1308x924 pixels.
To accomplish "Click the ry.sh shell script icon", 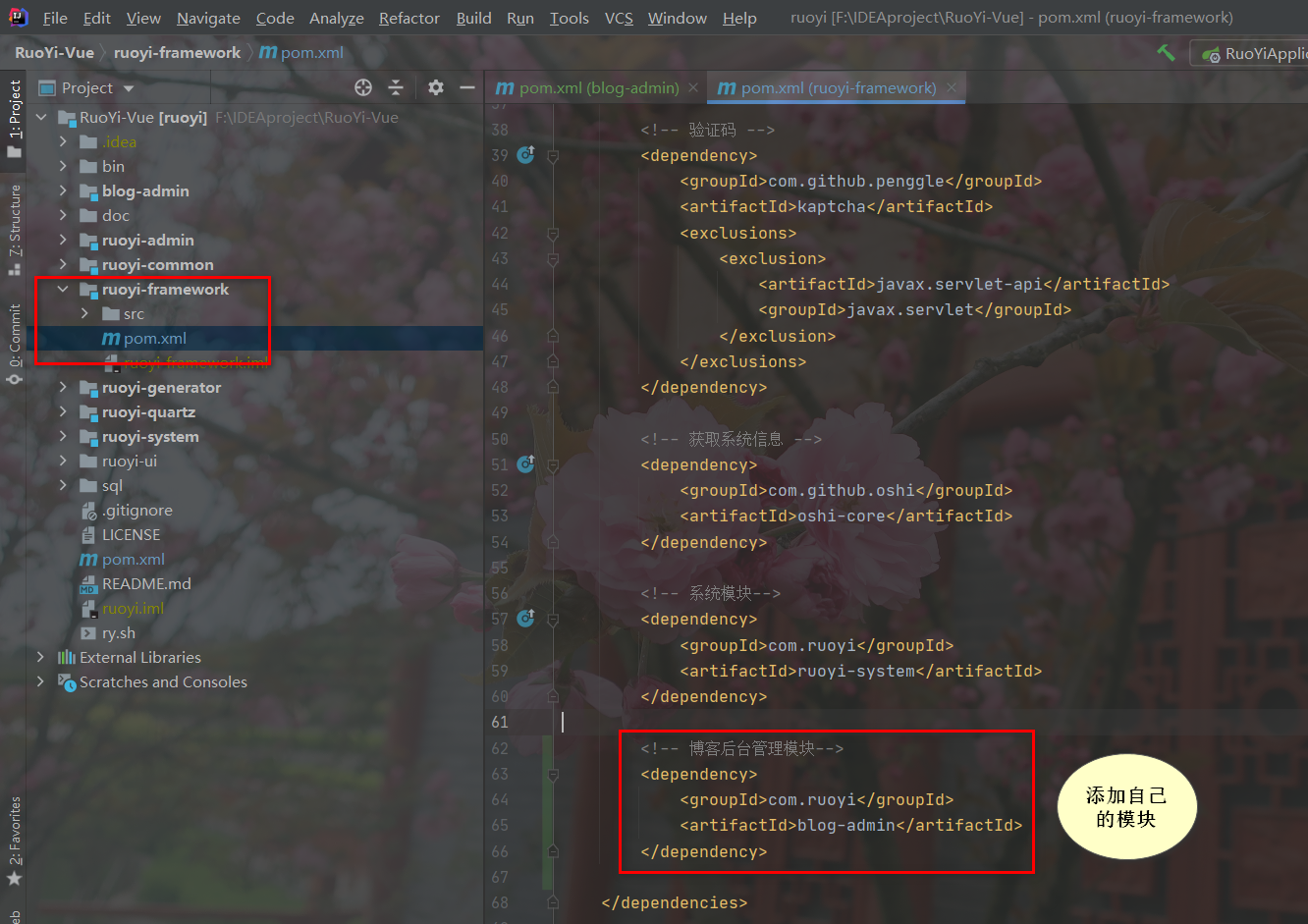I will (88, 633).
